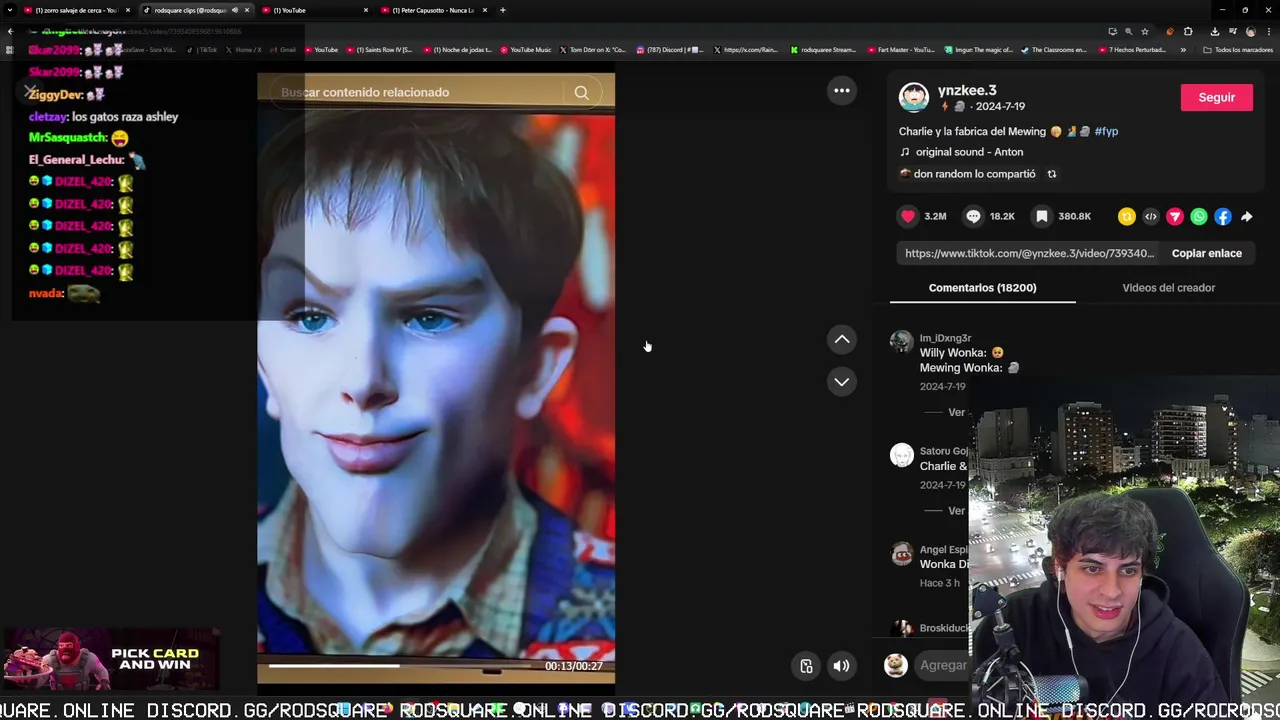Open 'Fart Master - YouTube' bookmark

pos(901,49)
